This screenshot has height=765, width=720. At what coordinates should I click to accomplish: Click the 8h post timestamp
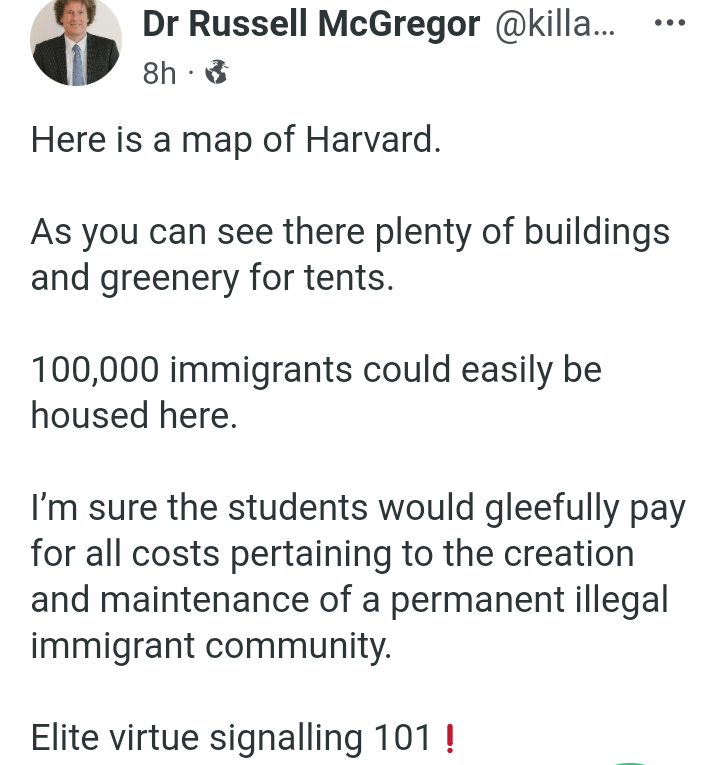pos(159,73)
